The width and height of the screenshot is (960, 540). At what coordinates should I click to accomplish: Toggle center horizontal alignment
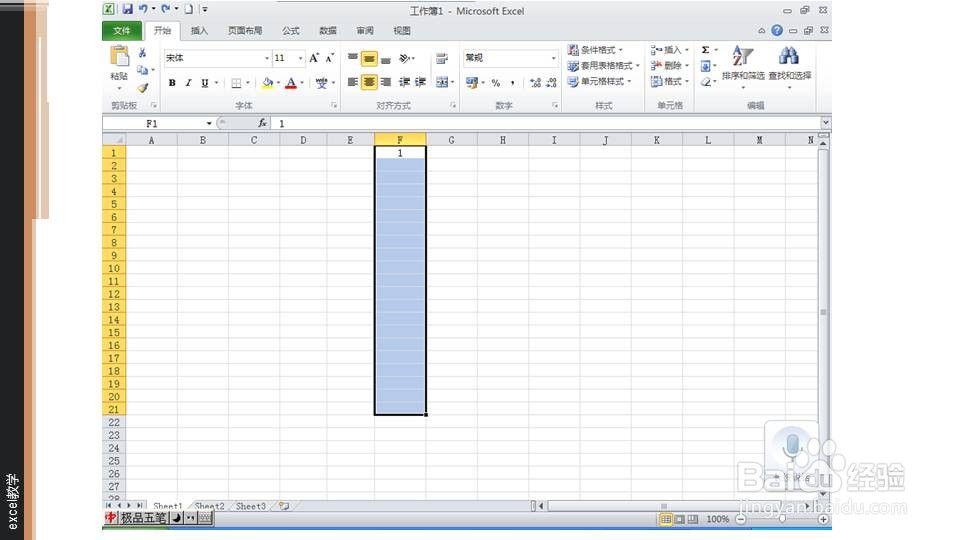point(369,82)
